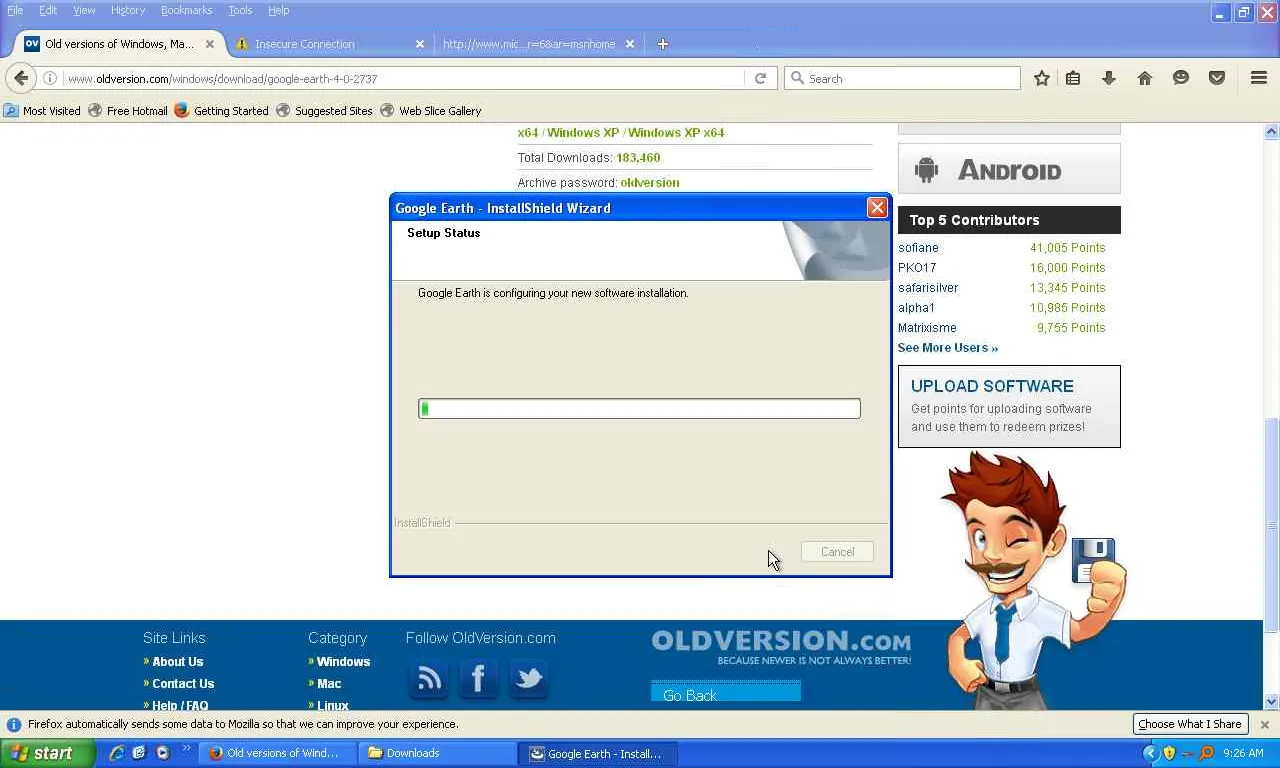Open the Windows Start menu
This screenshot has width=1280, height=768.
point(47,753)
